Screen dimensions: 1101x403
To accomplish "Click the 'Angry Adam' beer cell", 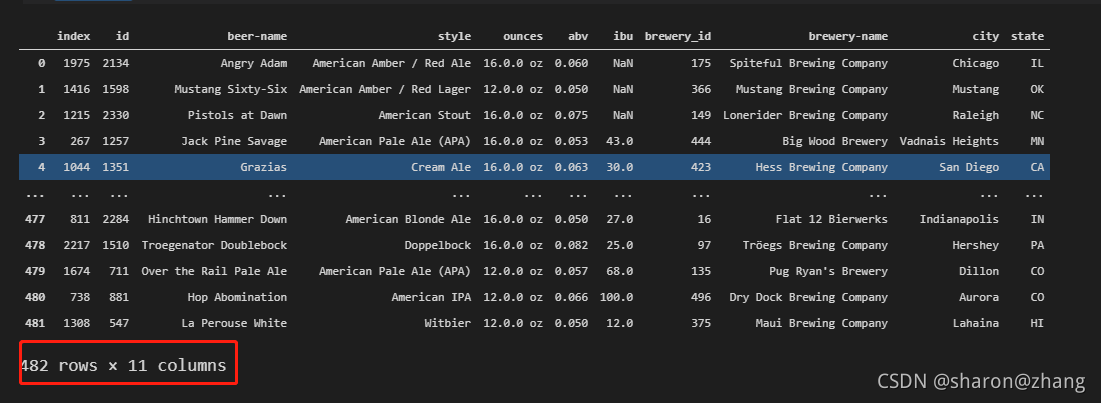I will tap(254, 63).
